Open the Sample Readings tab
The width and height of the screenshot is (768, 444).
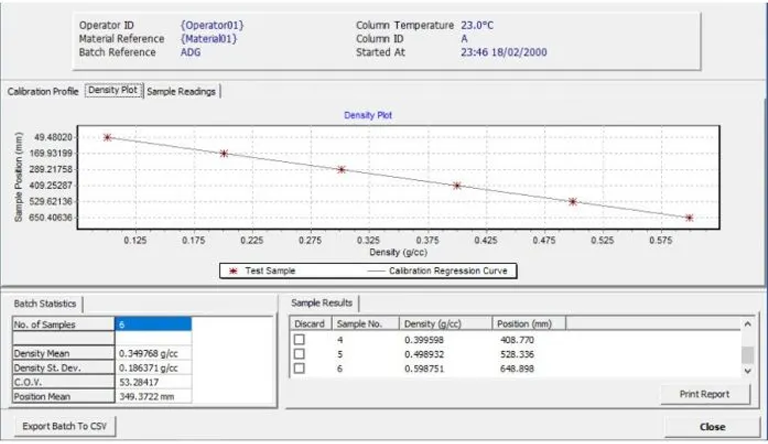(181, 91)
